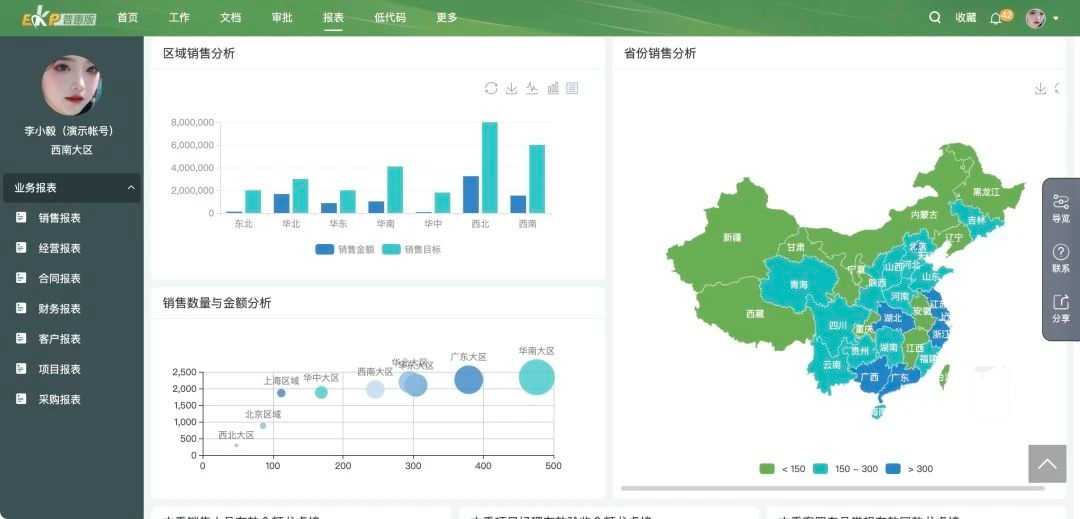This screenshot has width=1080, height=519.
Task: Toggle the > 300 map legend range
Action: 909,469
